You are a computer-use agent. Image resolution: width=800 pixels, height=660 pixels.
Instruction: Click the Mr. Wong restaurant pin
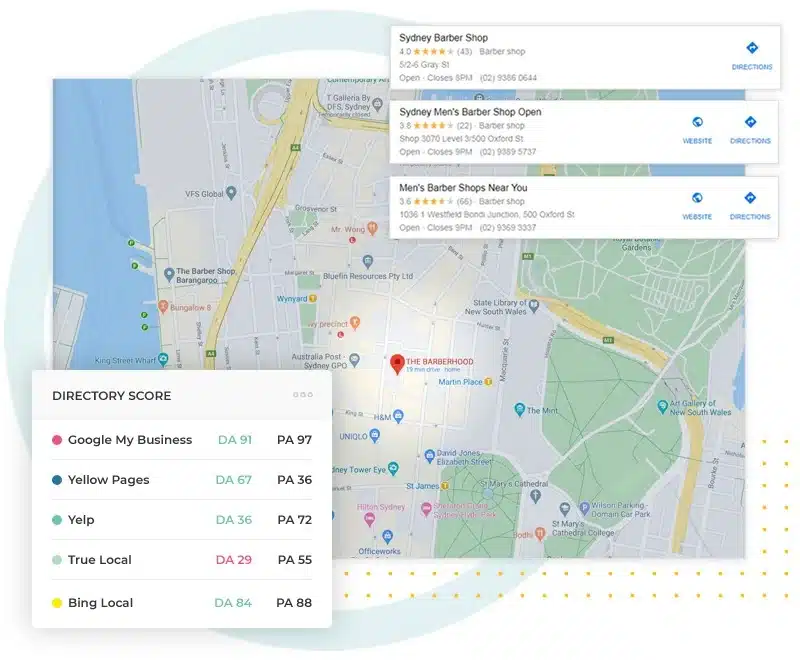click(x=372, y=228)
